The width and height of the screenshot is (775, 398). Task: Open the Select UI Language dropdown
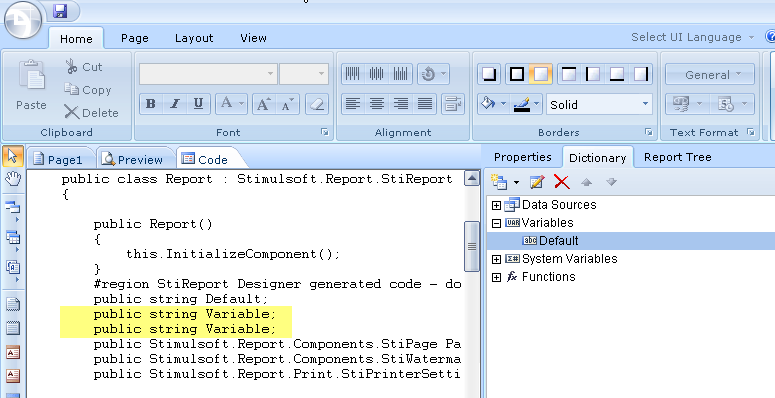click(x=692, y=37)
